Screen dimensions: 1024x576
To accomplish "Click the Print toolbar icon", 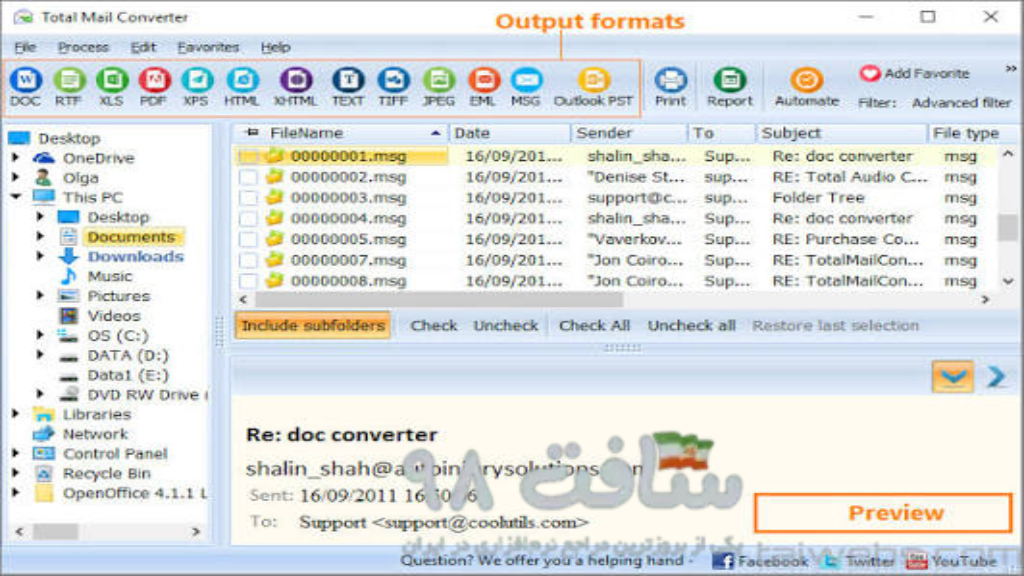I will pos(671,87).
